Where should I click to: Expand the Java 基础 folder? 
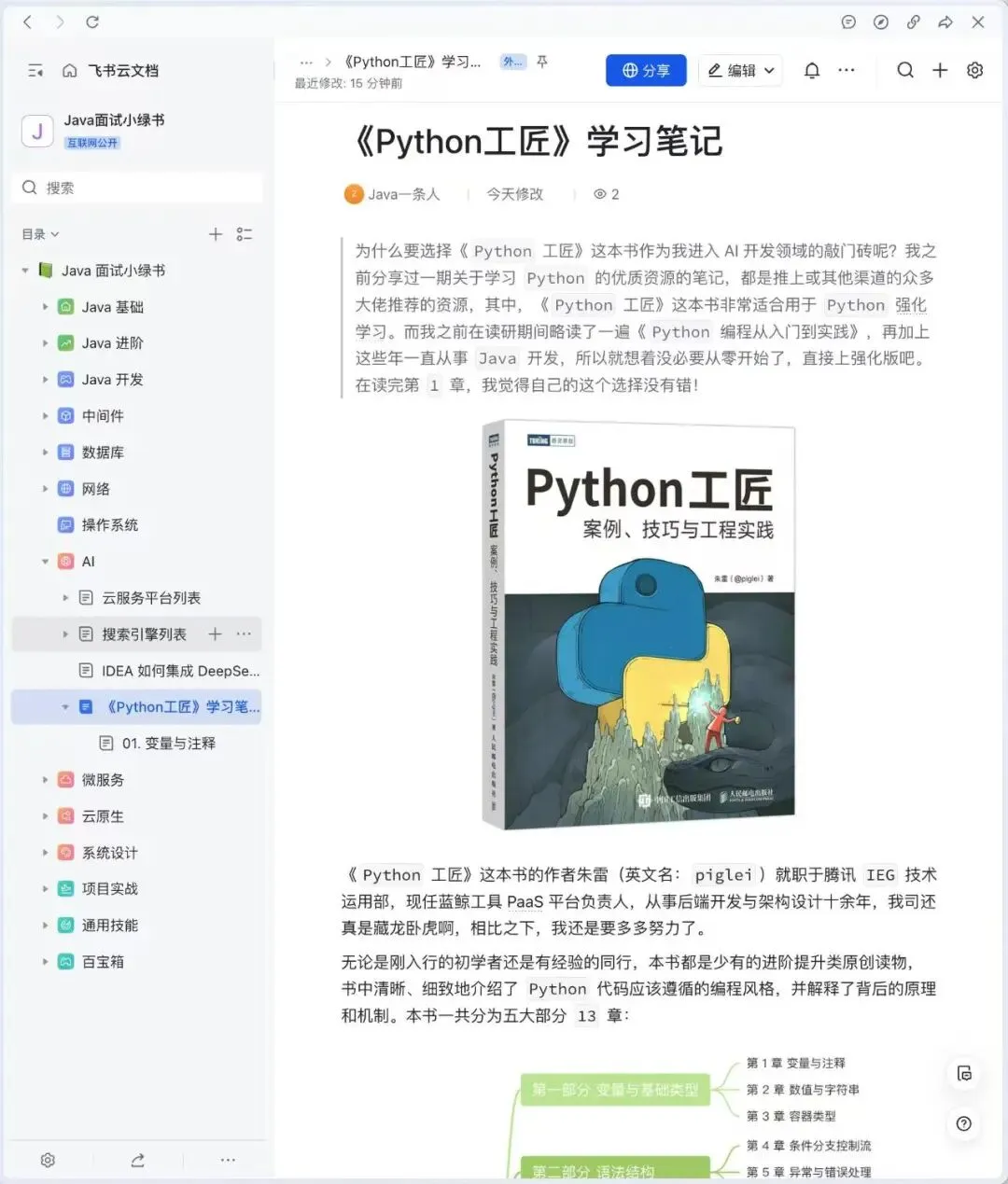pyautogui.click(x=45, y=307)
